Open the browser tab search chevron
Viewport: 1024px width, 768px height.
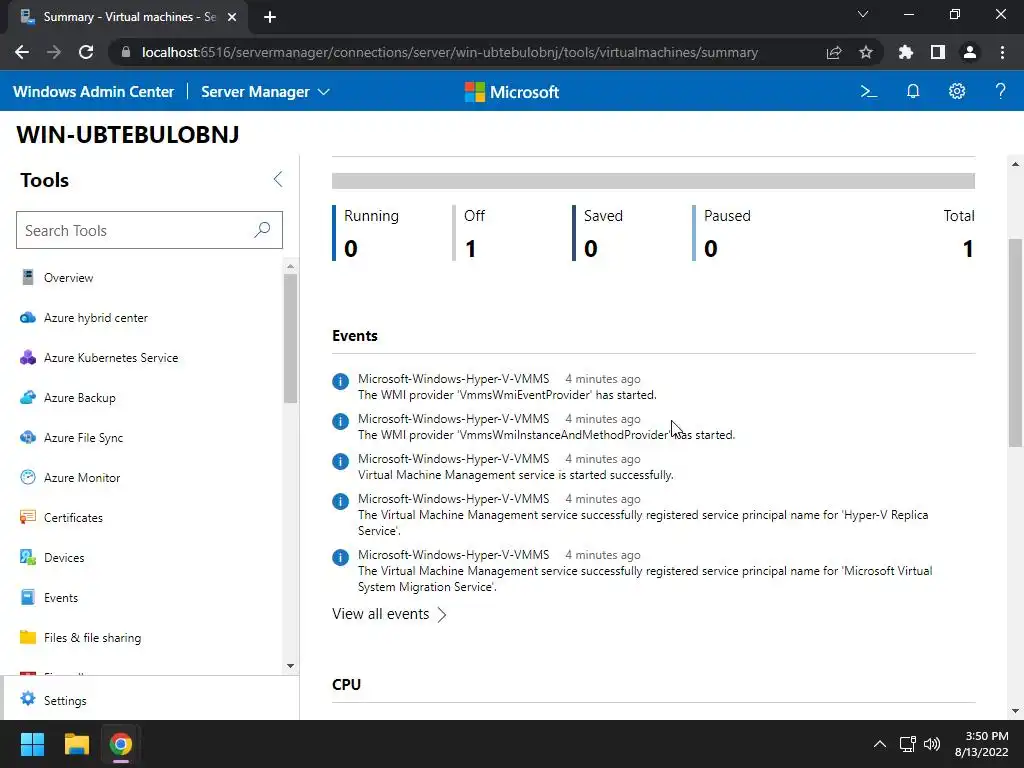click(863, 14)
